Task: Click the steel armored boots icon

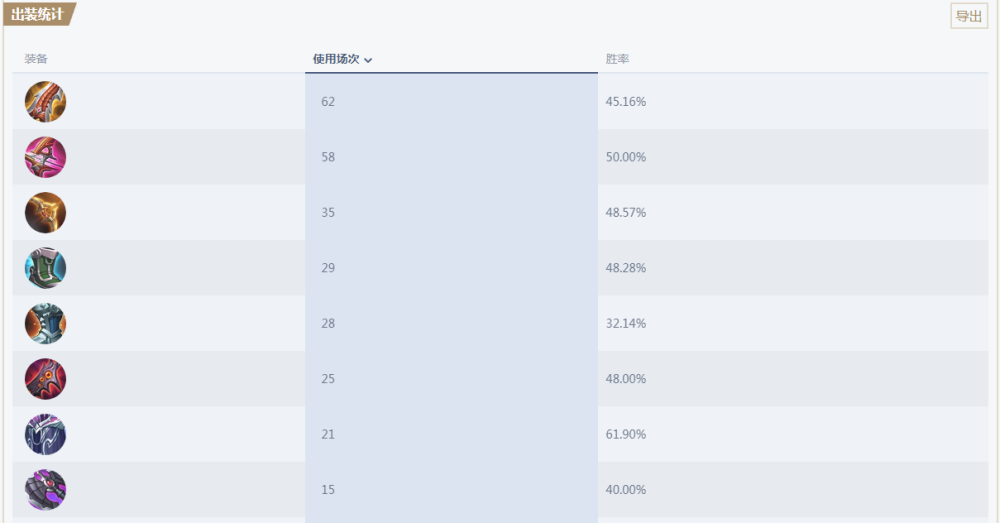Action: (x=45, y=323)
